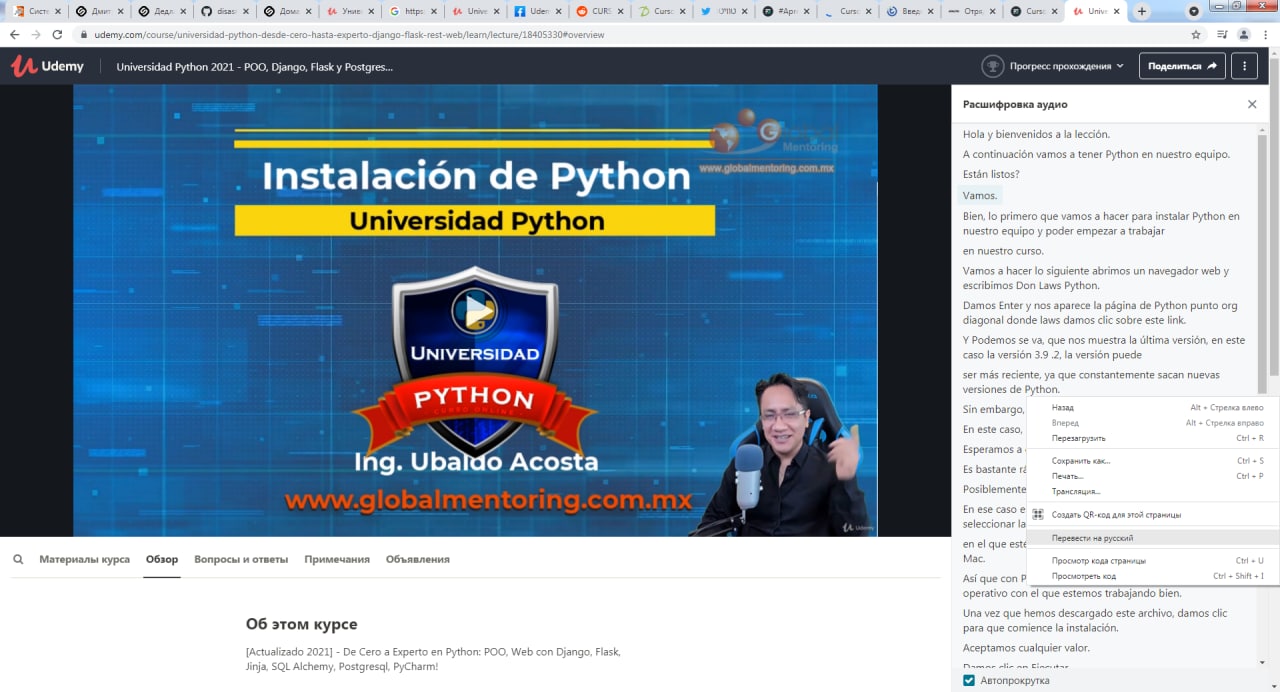Close the audio transcript panel
This screenshot has height=692, width=1280.
[x=1252, y=104]
